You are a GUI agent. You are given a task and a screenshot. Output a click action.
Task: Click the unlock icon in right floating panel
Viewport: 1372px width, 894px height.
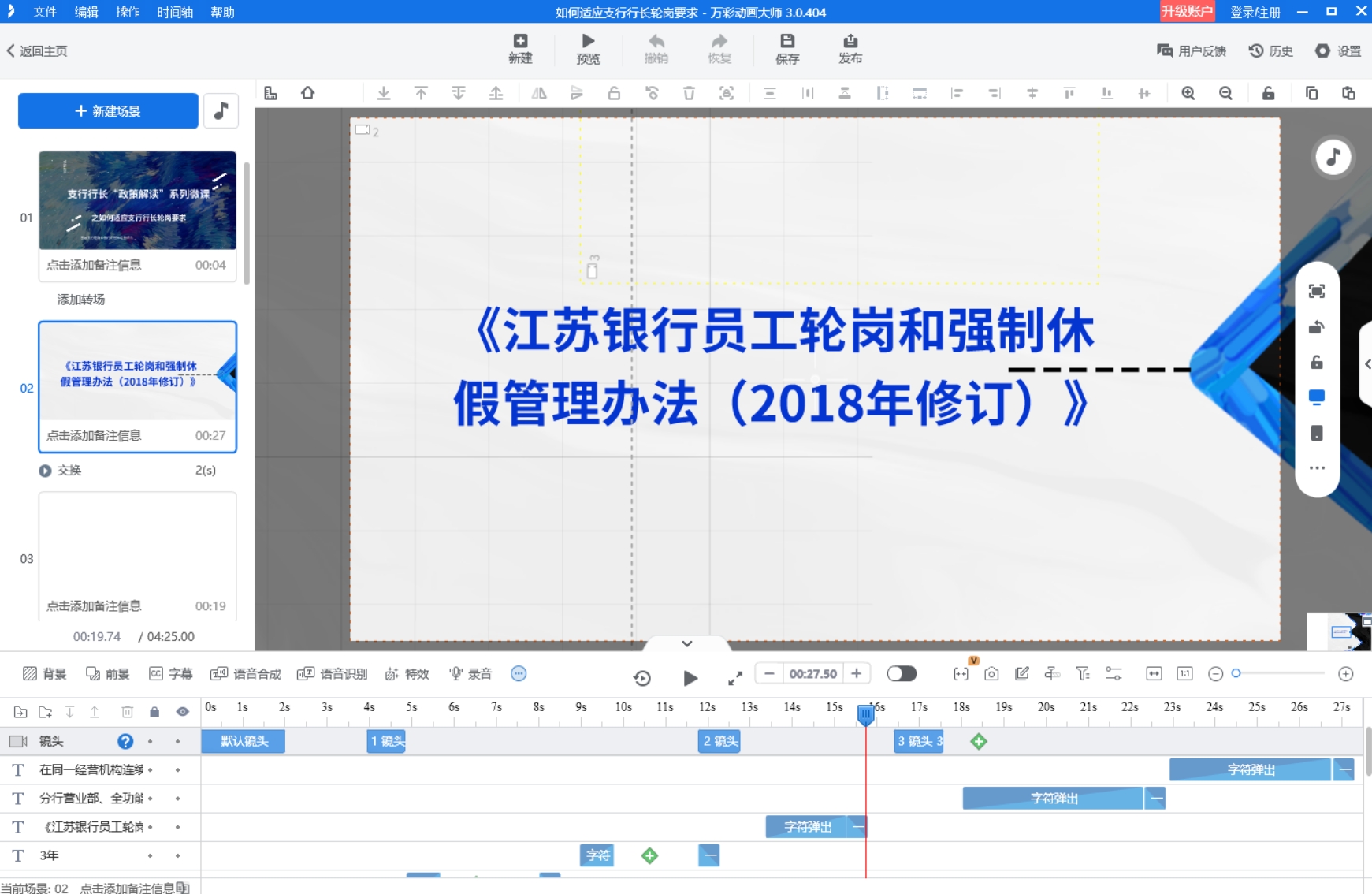click(x=1317, y=363)
